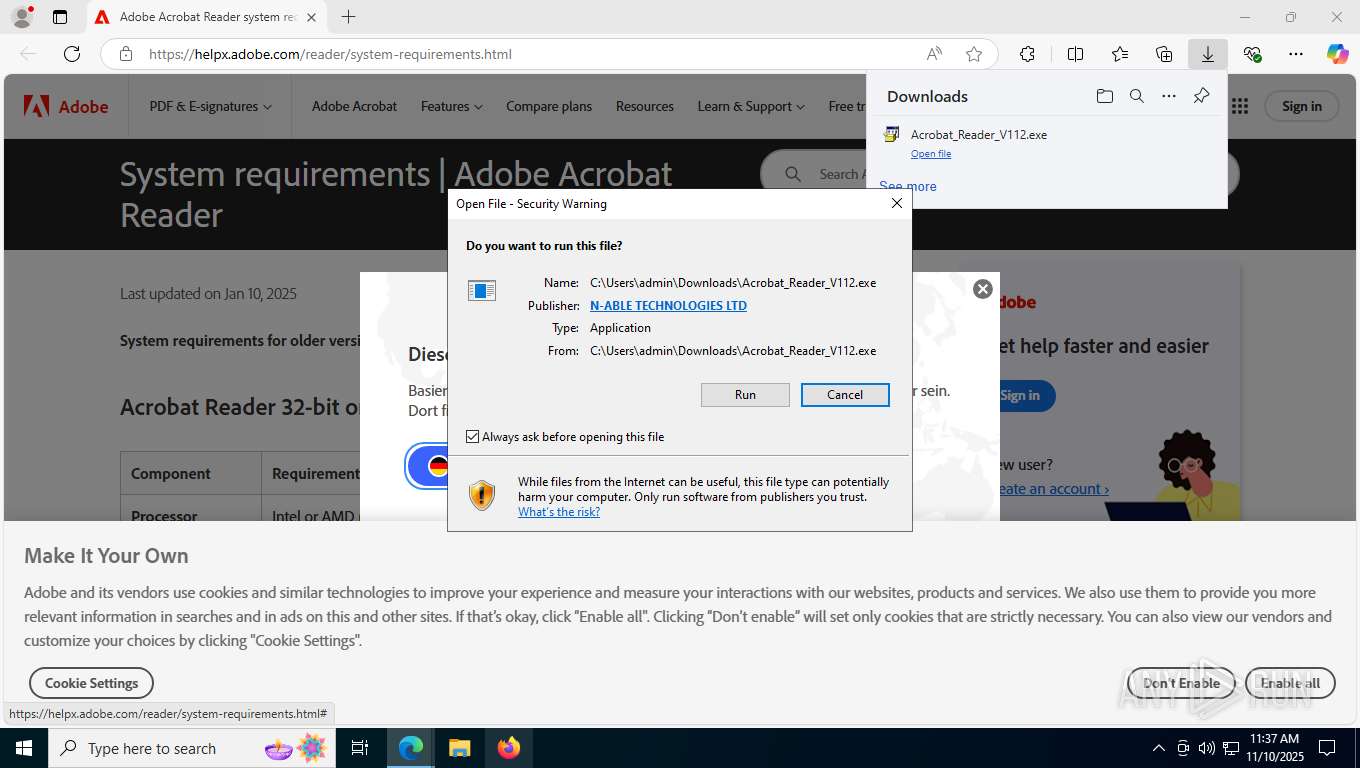The image size is (1360, 768).
Task: Expand the Features dropdown
Action: click(x=451, y=106)
